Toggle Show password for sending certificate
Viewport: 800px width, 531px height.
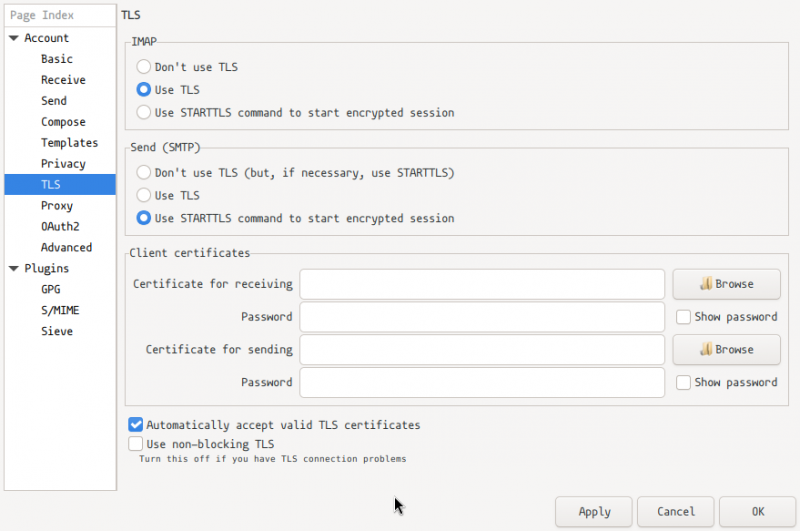(683, 382)
